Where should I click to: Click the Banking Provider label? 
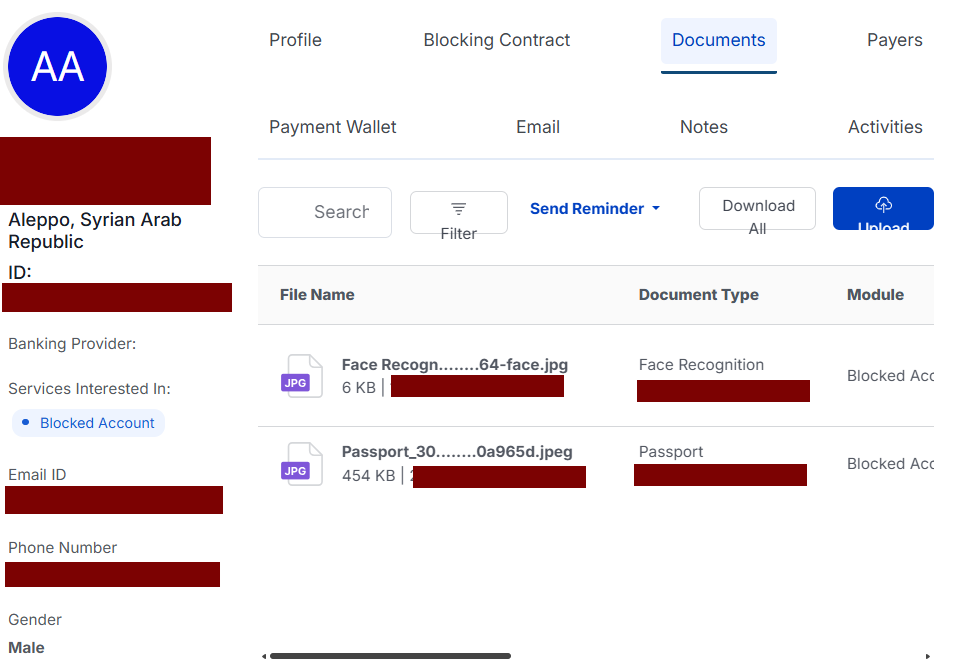[x=72, y=344]
